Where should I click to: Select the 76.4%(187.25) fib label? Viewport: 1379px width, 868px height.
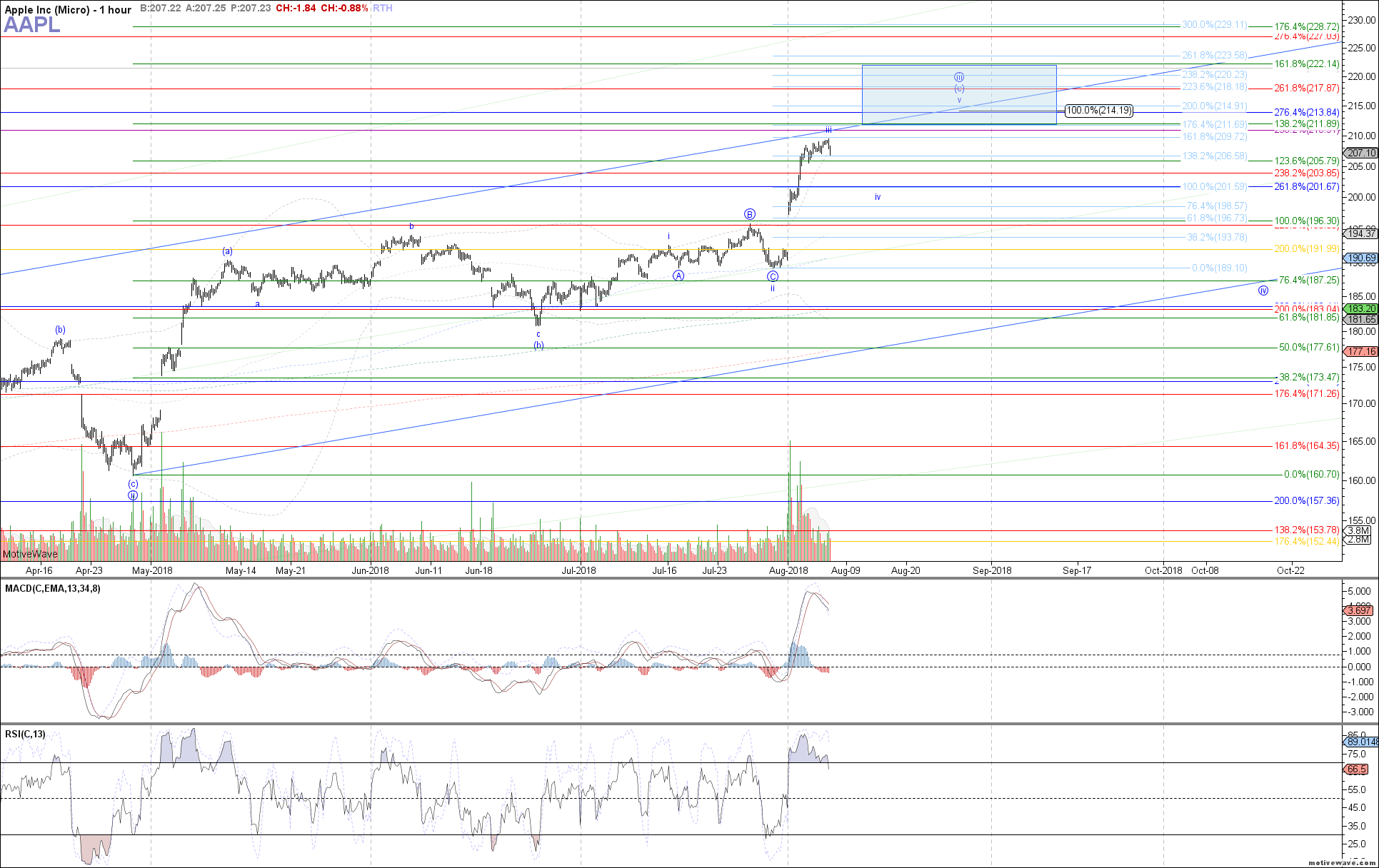[1309, 281]
